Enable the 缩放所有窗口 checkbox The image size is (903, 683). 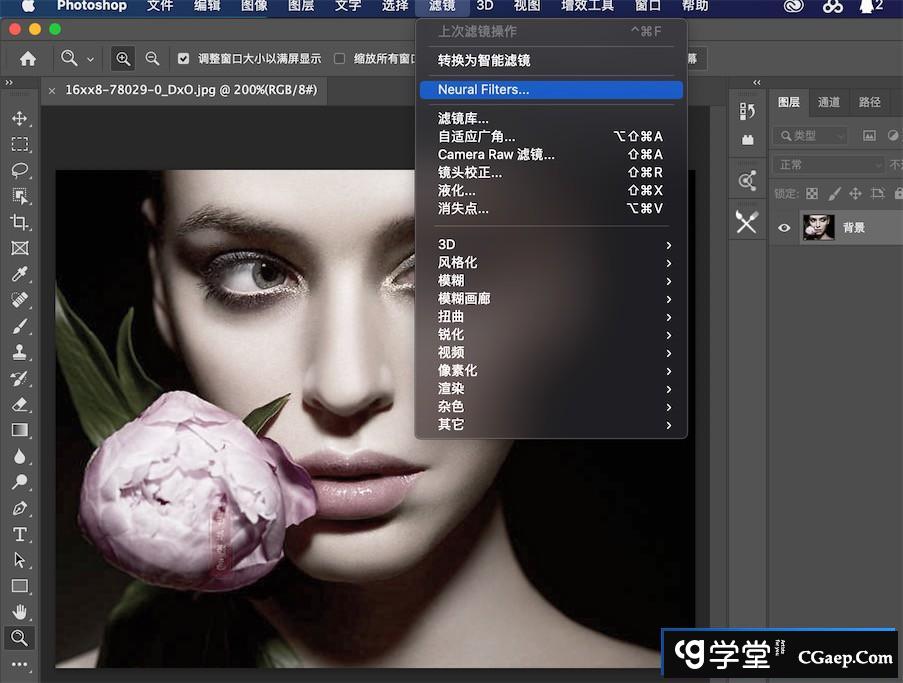point(339,59)
